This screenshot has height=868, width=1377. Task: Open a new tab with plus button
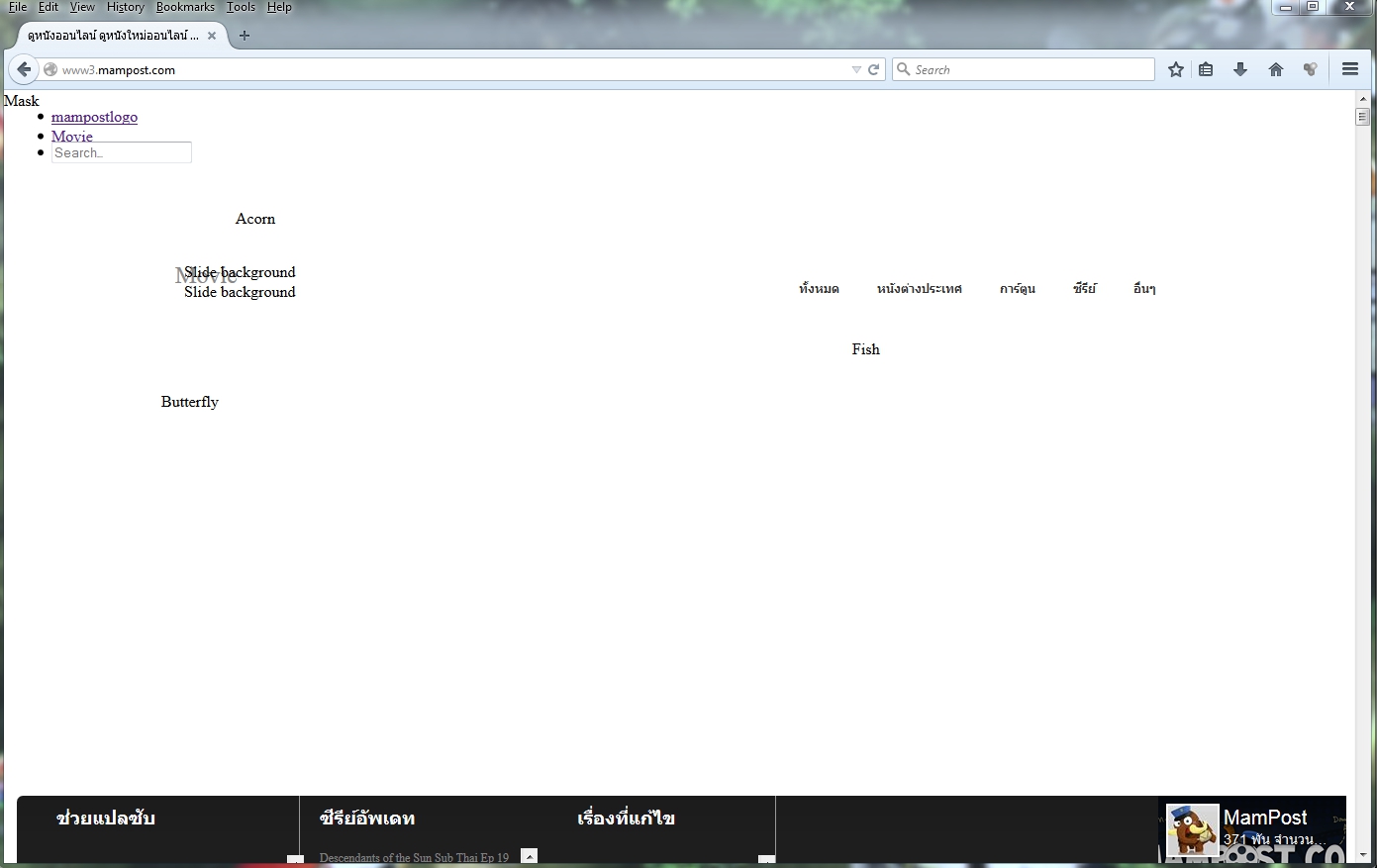pos(245,36)
